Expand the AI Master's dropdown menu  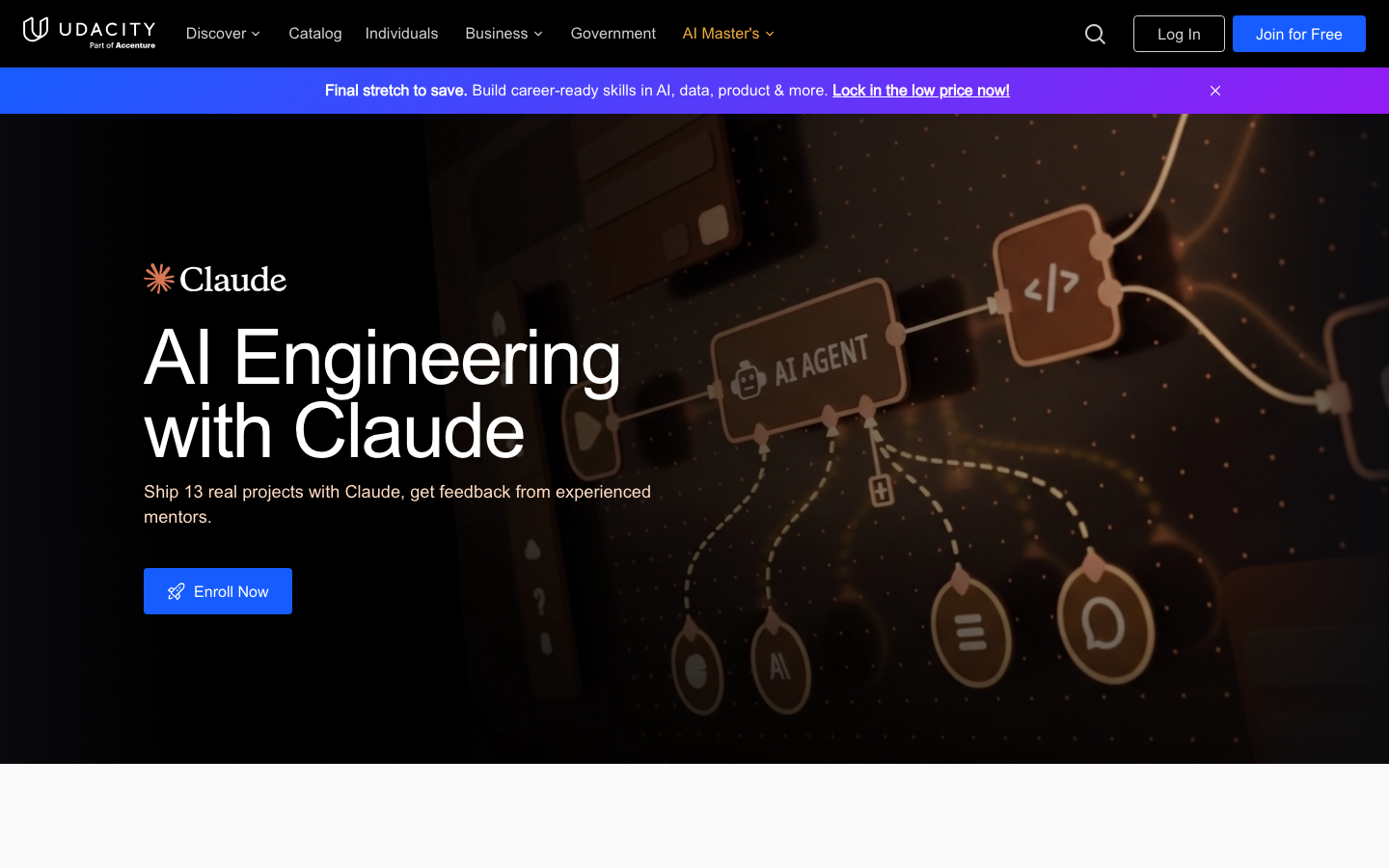728,34
